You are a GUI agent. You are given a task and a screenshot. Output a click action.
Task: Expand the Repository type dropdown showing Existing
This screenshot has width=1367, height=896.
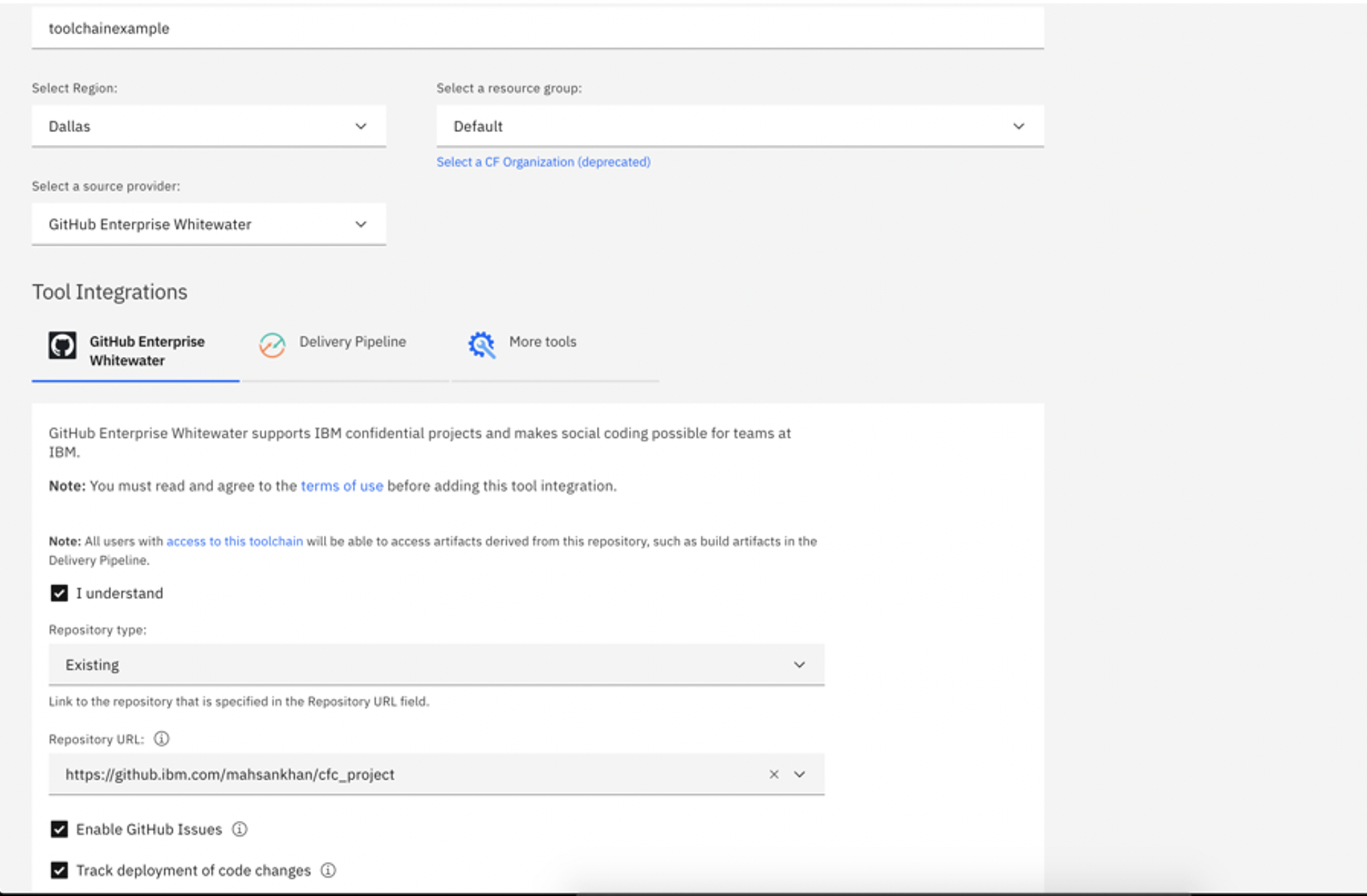[436, 665]
